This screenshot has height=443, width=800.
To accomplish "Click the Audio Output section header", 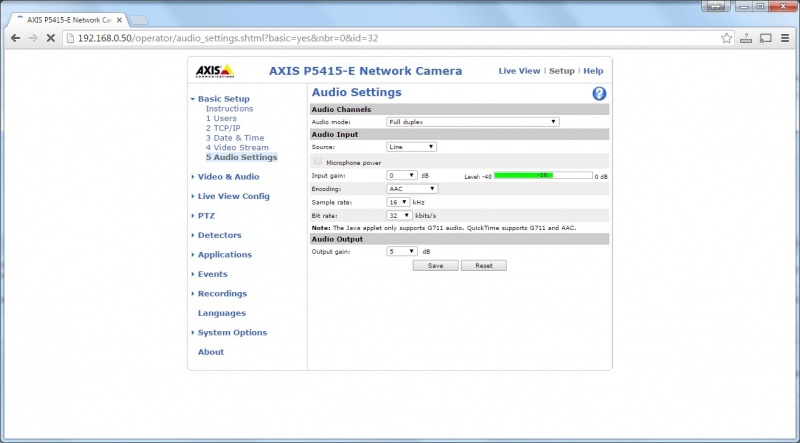I will coord(459,239).
